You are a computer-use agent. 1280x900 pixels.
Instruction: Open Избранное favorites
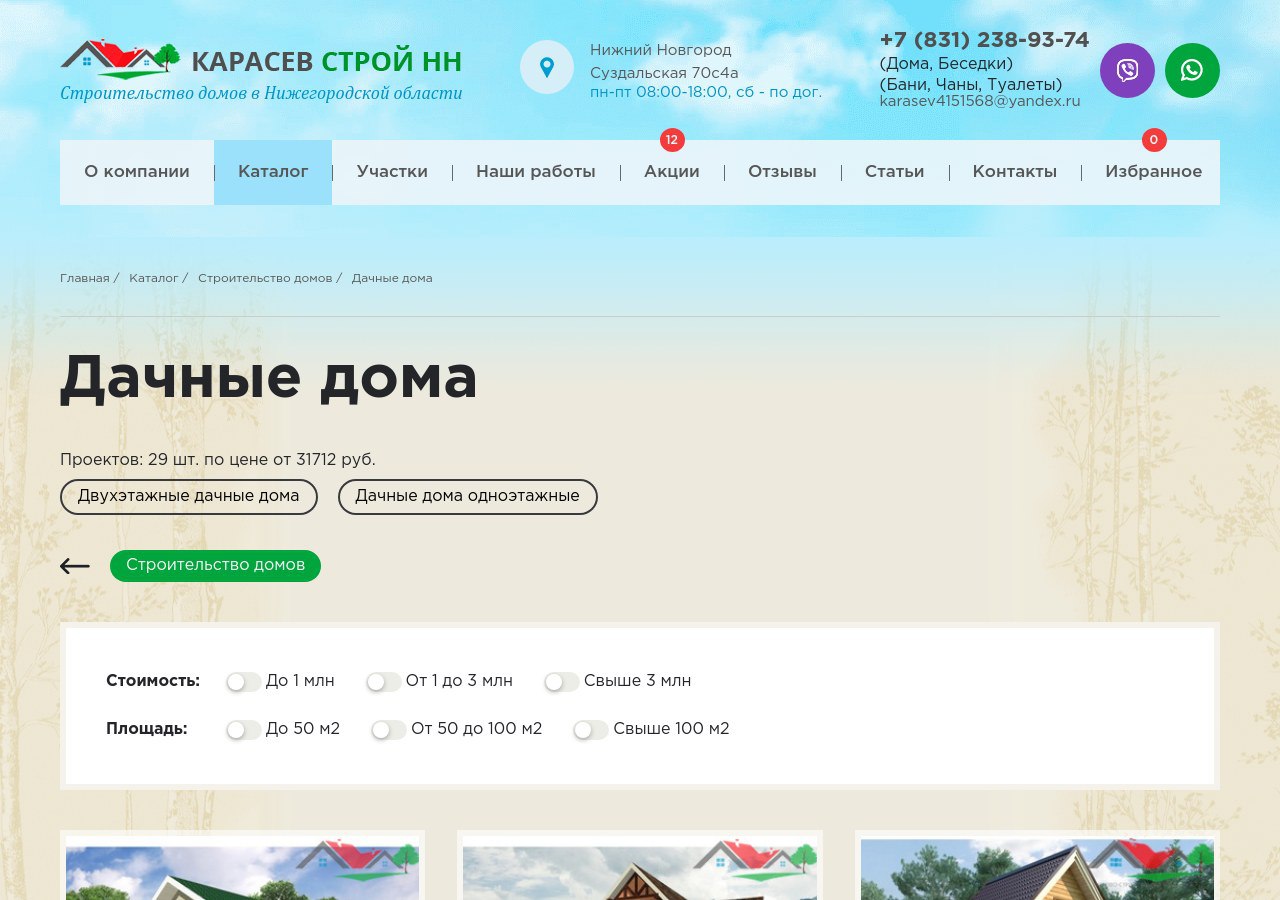[1153, 172]
